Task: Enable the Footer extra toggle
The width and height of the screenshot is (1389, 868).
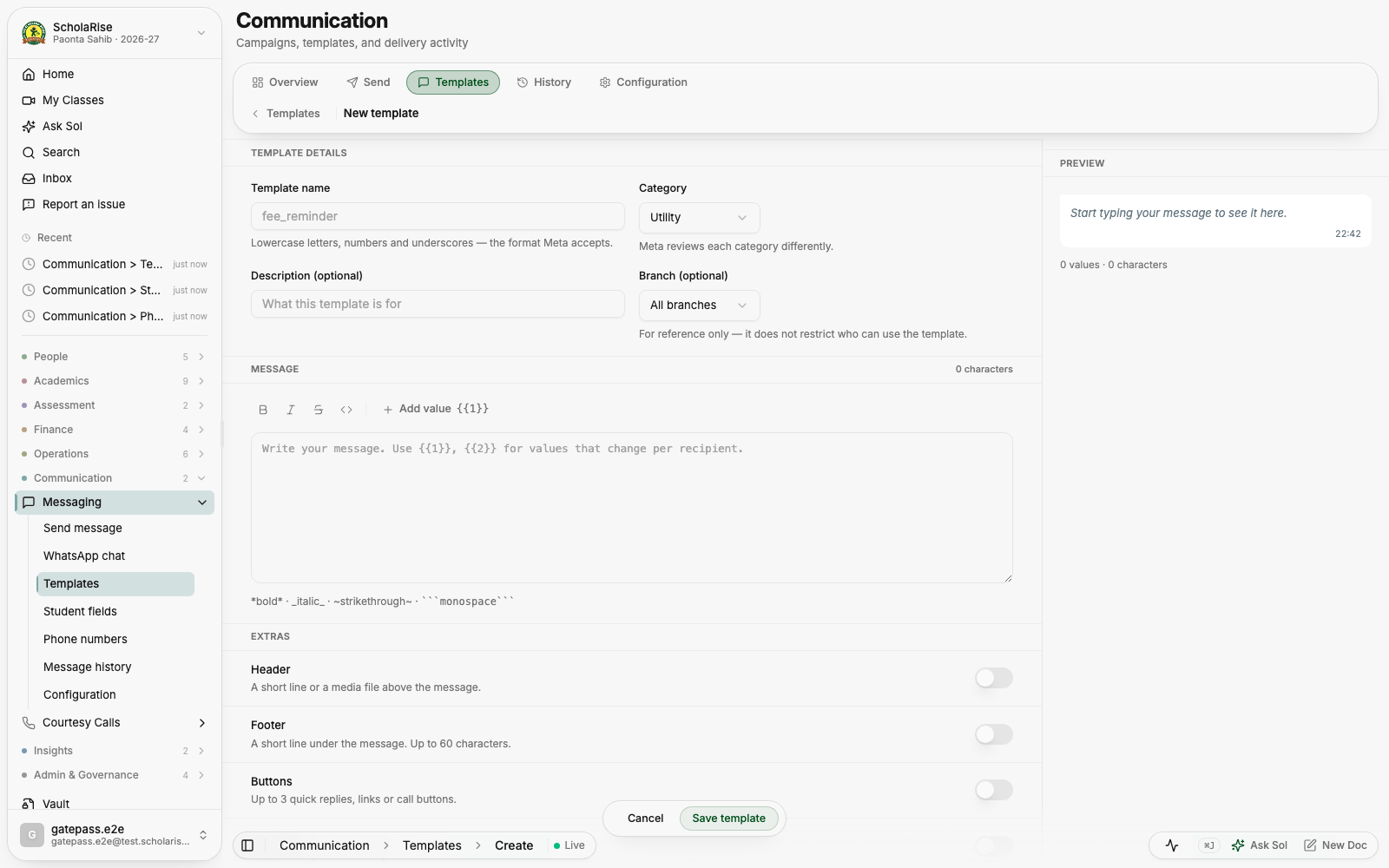Action: pos(994,734)
